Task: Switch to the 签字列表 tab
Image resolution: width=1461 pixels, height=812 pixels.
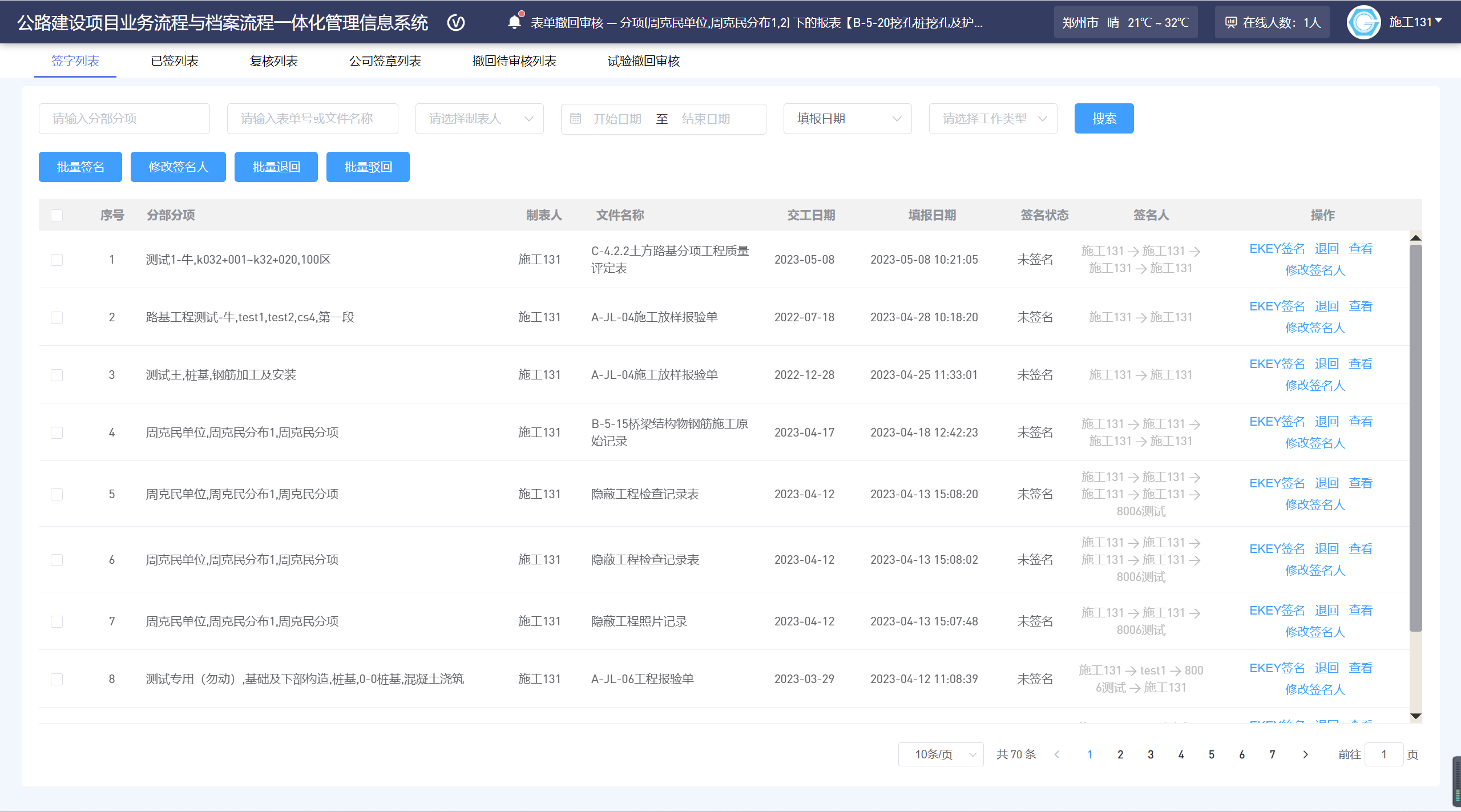Action: (75, 61)
